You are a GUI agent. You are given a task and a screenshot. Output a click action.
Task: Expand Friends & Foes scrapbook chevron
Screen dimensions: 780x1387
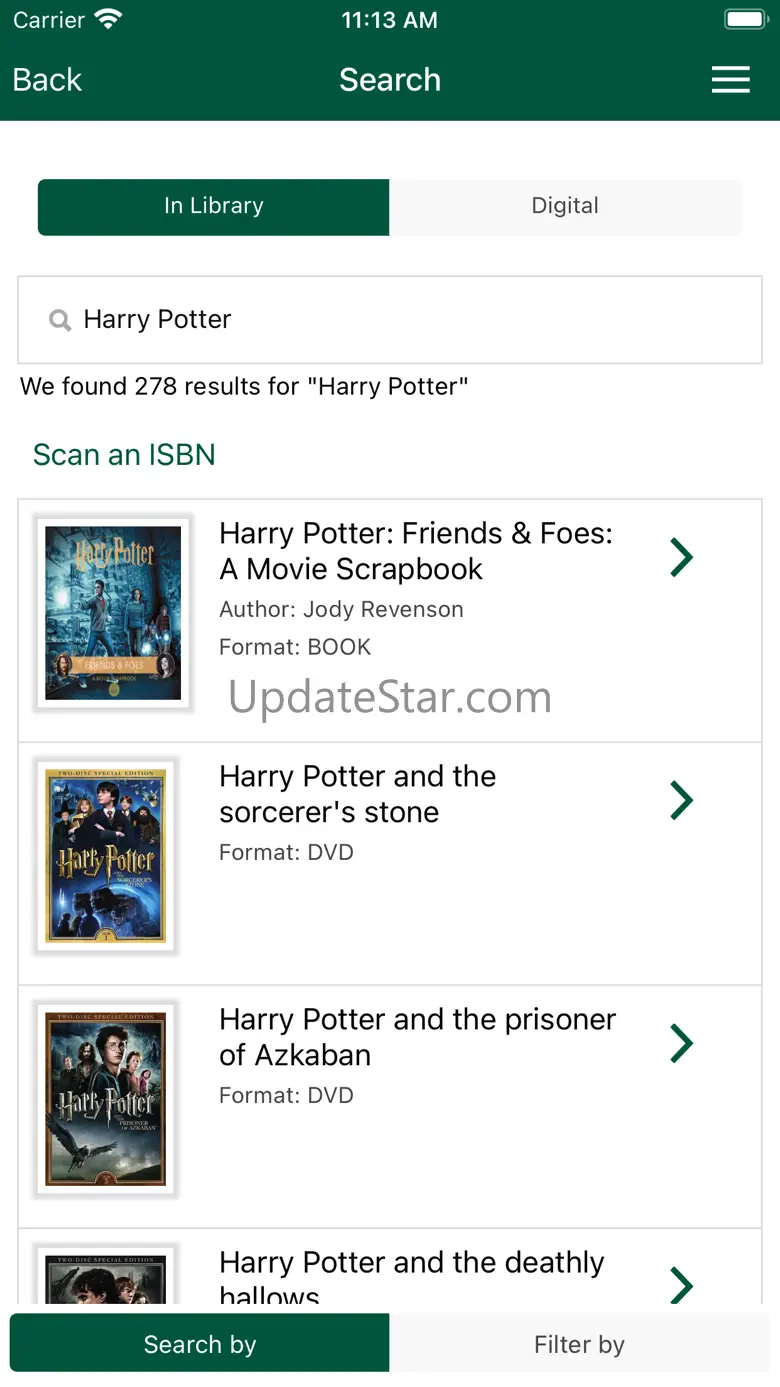(681, 557)
